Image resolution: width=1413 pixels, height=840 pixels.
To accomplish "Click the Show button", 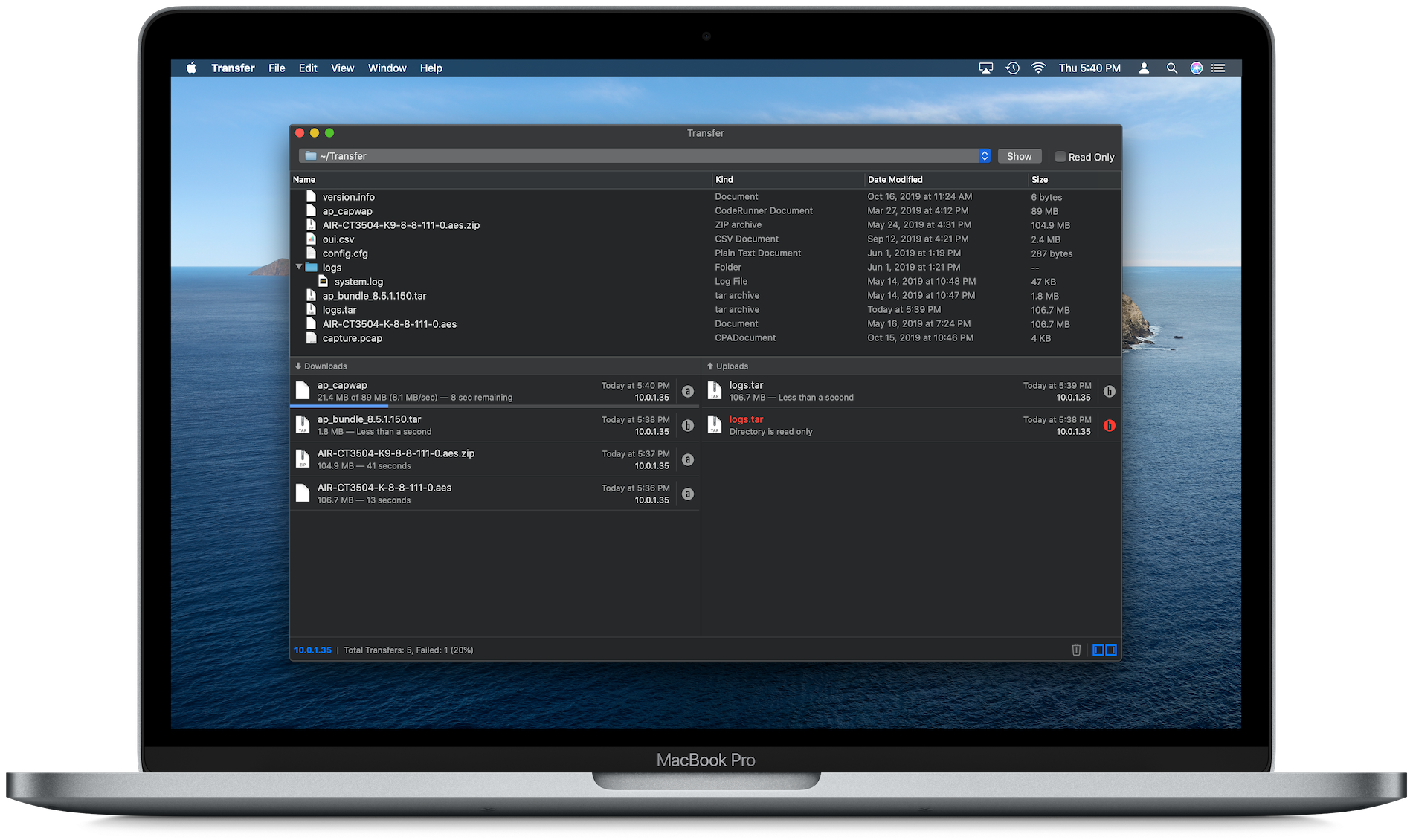I will click(x=1019, y=156).
